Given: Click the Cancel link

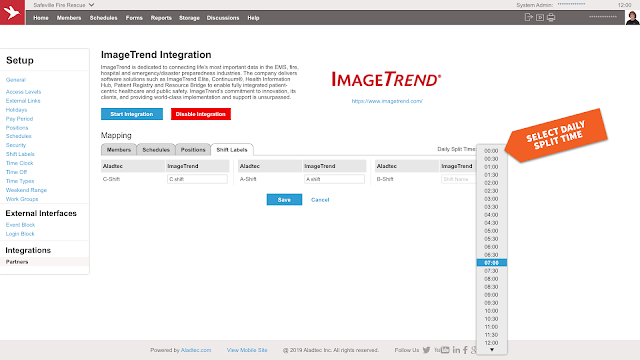Looking at the screenshot, I should 320,200.
